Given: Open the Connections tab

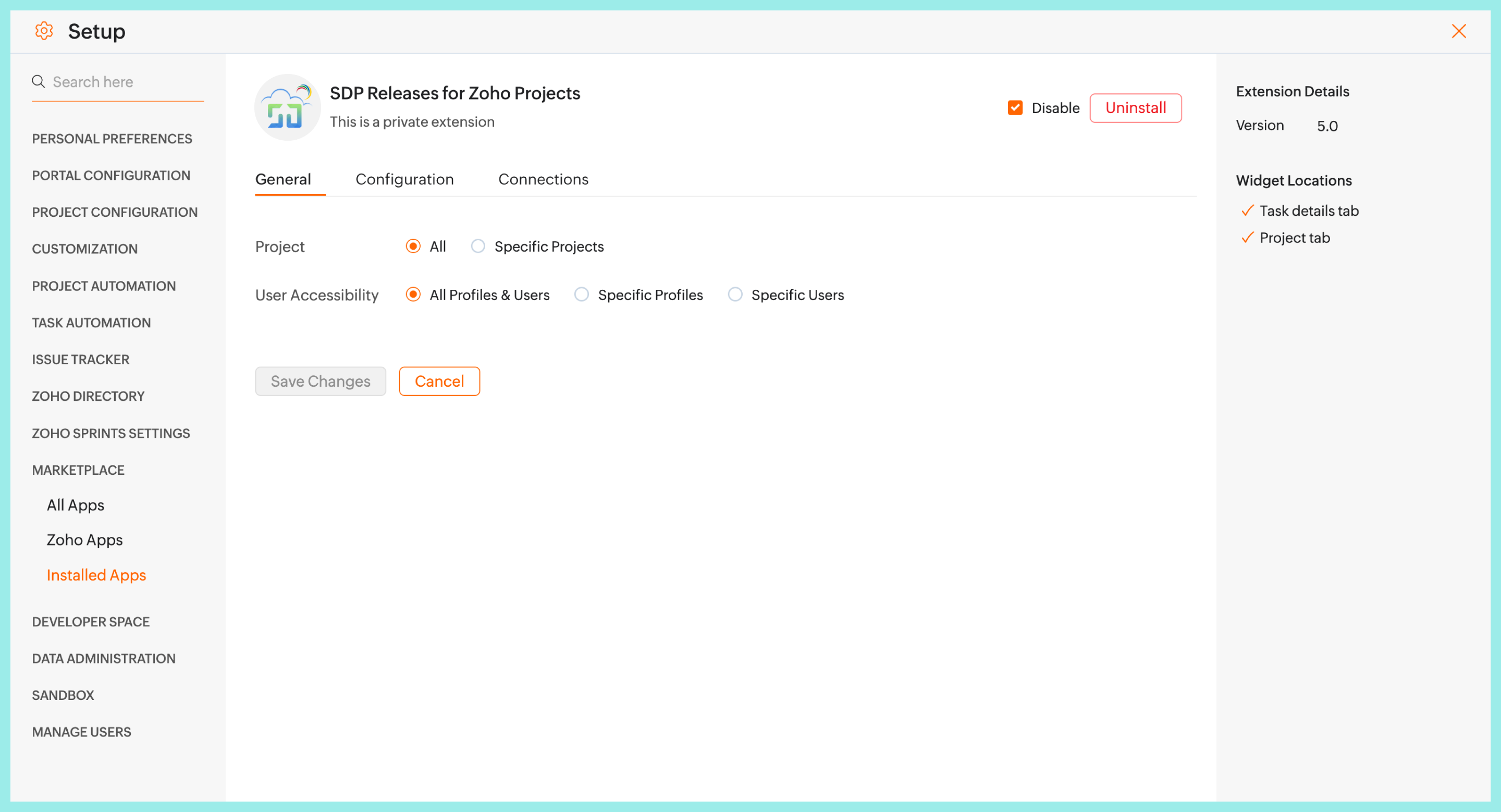Looking at the screenshot, I should (543, 179).
